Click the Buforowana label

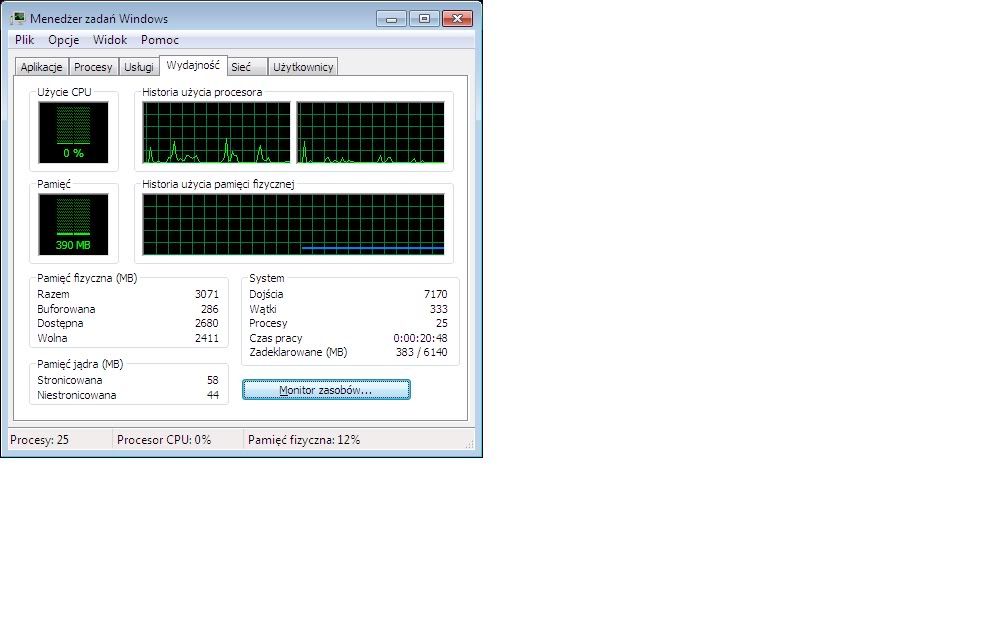coord(66,309)
